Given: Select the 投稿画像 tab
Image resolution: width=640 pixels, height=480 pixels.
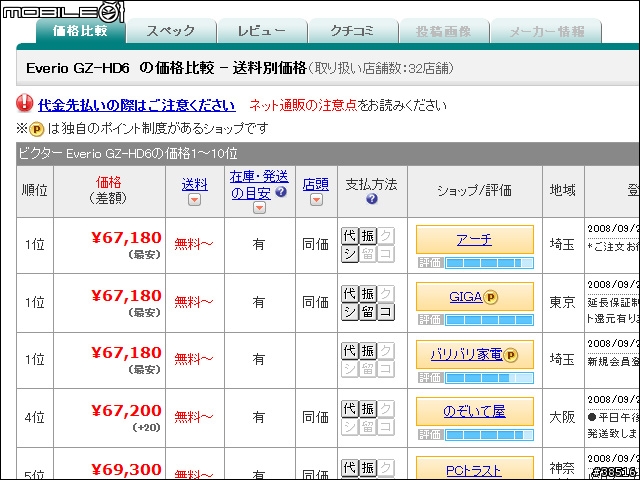Looking at the screenshot, I should point(443,31).
